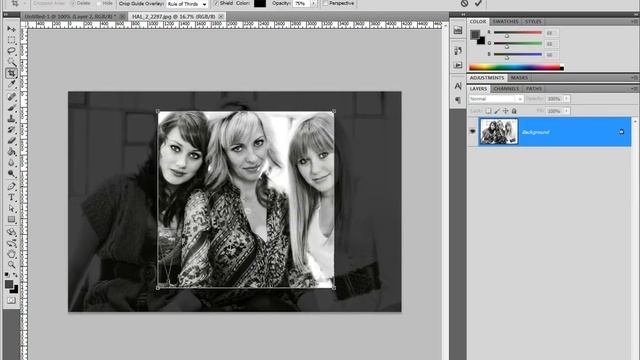Image resolution: width=640 pixels, height=360 pixels.
Task: Select the Zoom tool
Action: coord(11,265)
